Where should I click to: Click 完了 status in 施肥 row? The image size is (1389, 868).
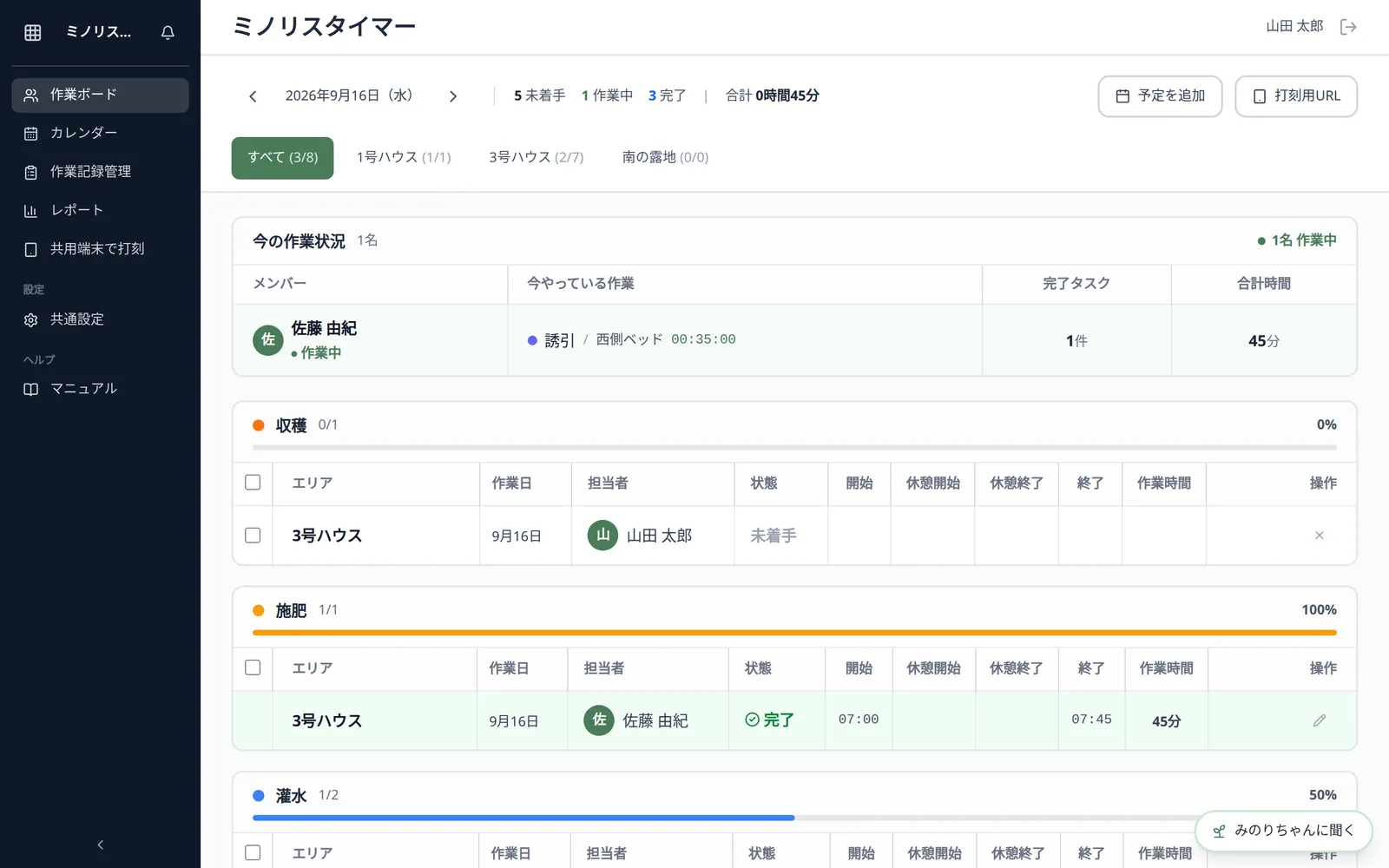[769, 720]
